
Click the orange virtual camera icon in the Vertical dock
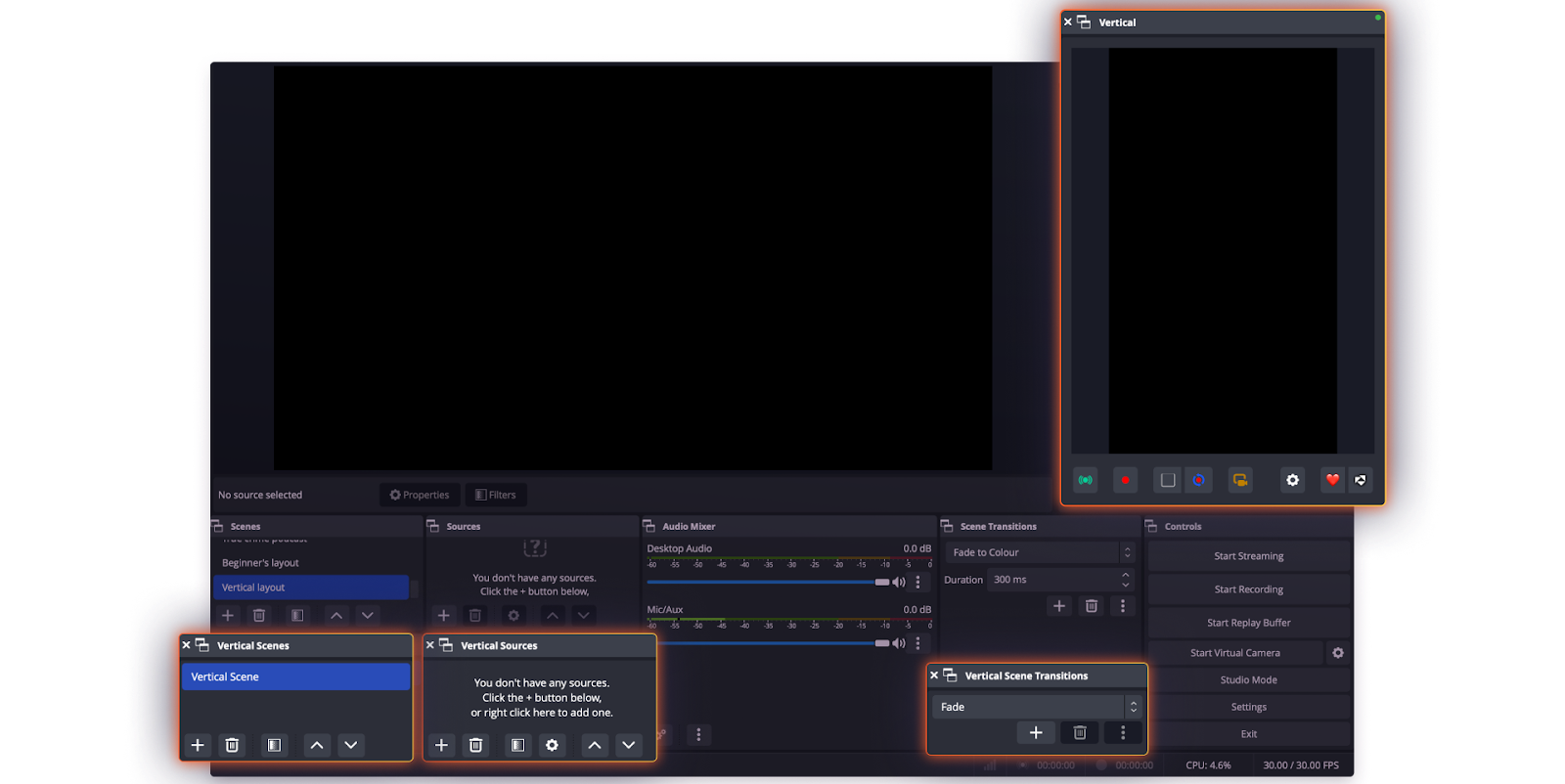pos(1240,480)
